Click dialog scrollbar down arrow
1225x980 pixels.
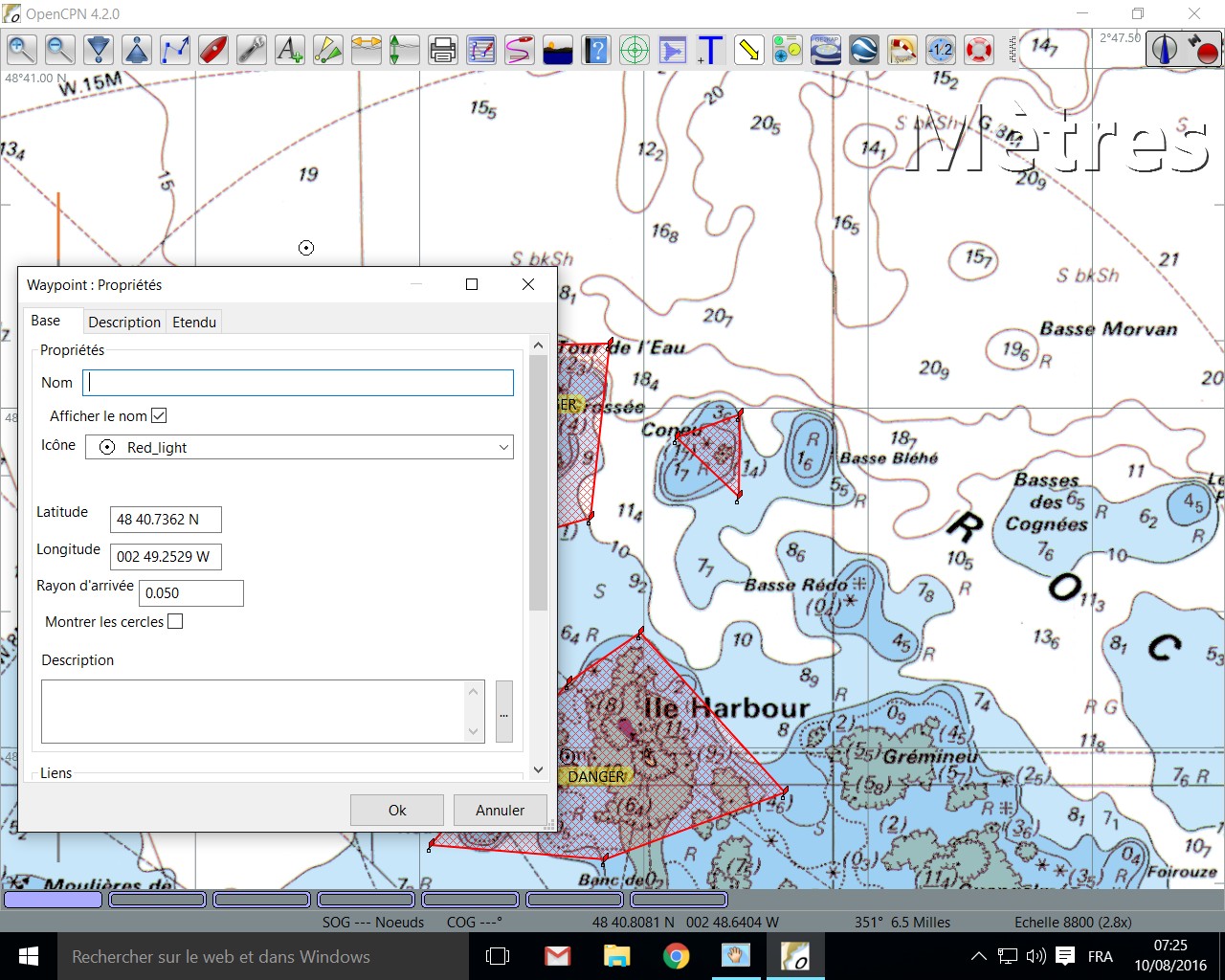click(538, 769)
